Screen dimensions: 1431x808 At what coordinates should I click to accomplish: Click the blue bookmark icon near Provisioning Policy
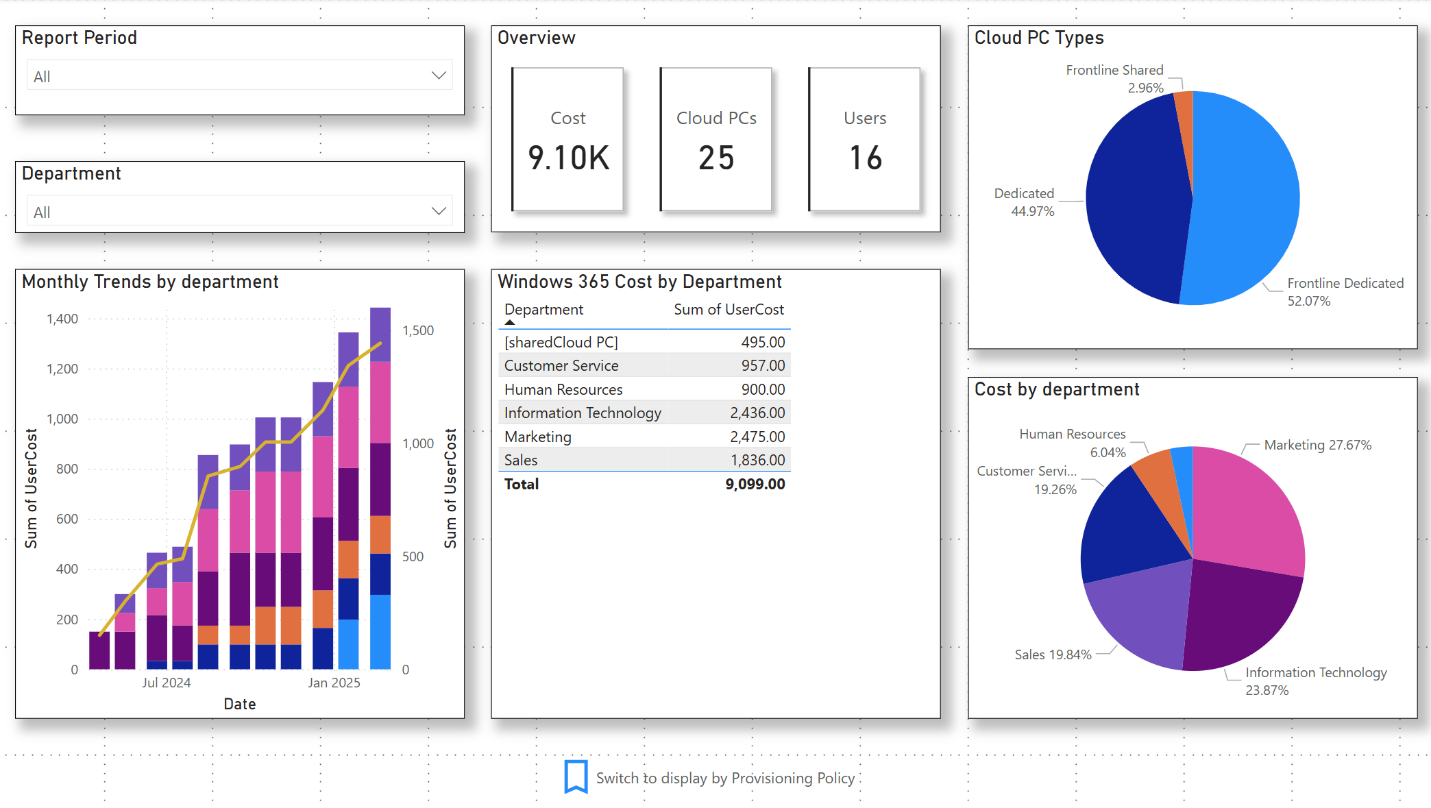pyautogui.click(x=576, y=777)
